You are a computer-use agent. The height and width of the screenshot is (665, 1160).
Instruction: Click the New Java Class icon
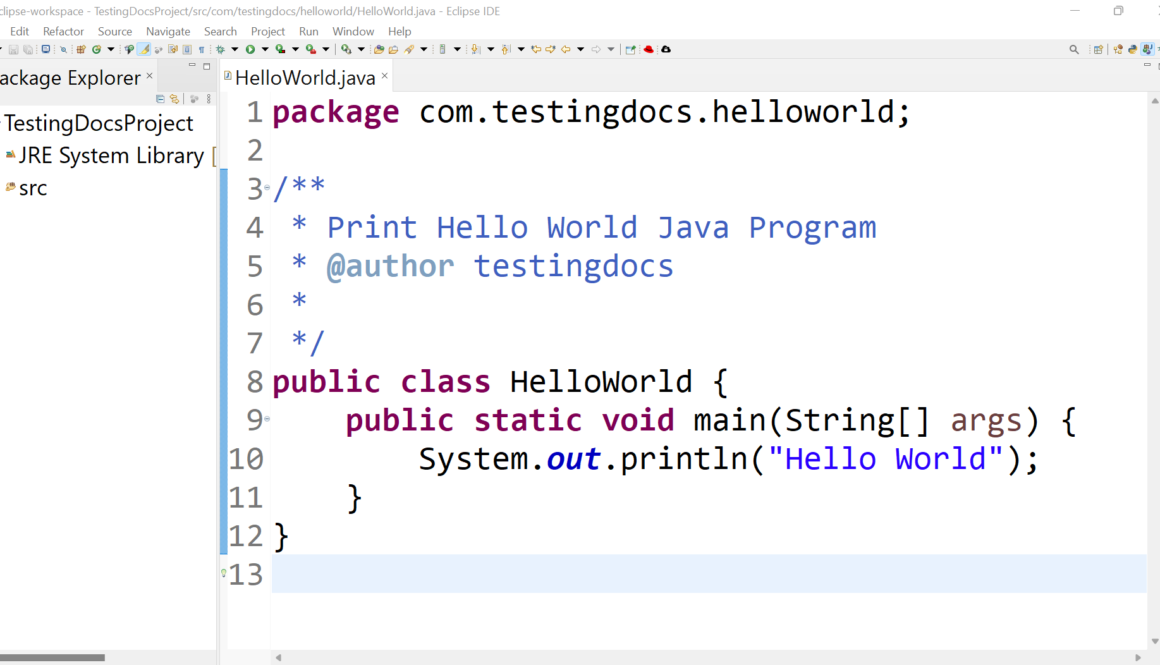point(97,49)
